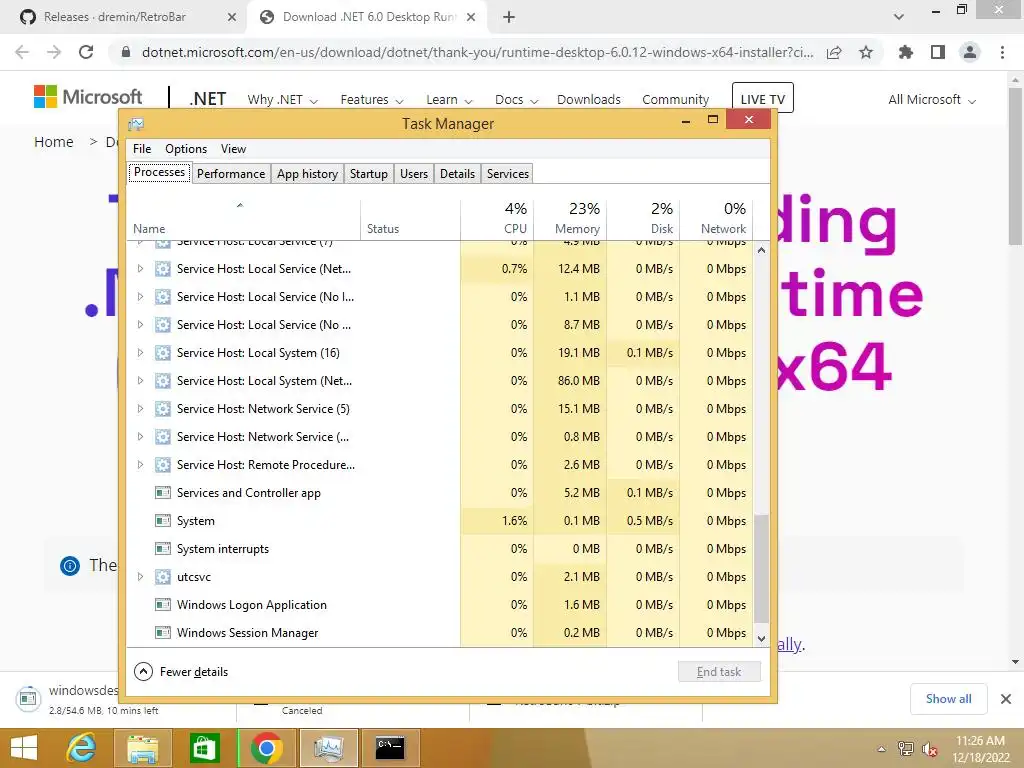Reload the page in Chrome
Image resolution: width=1024 pixels, height=768 pixels.
pyautogui.click(x=86, y=52)
